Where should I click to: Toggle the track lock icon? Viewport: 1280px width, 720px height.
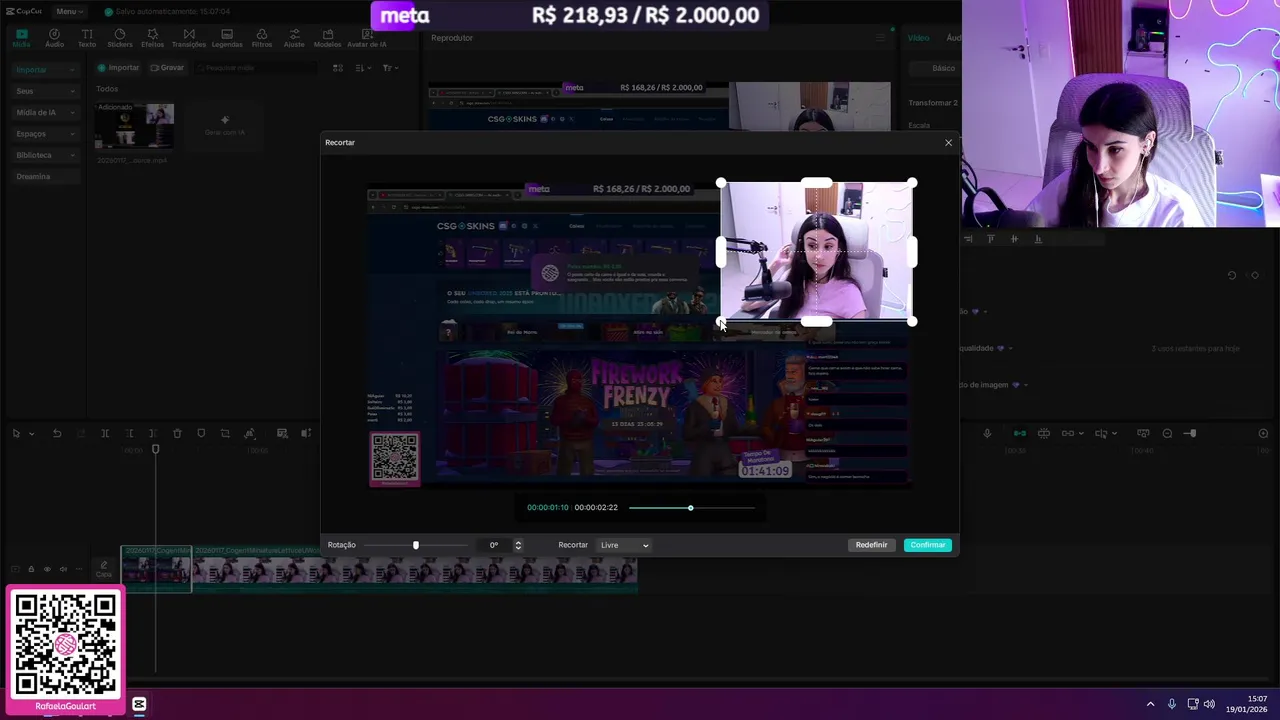coord(31,569)
